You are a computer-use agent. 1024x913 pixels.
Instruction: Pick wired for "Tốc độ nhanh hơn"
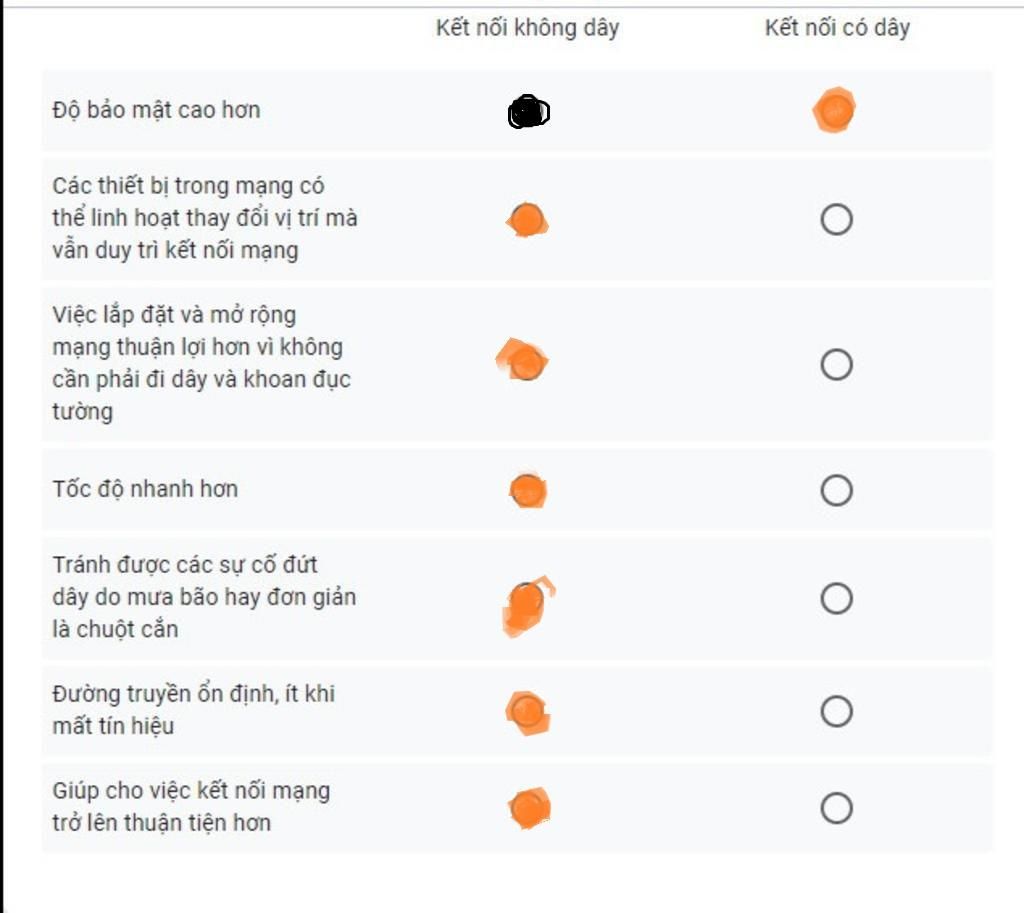837,490
